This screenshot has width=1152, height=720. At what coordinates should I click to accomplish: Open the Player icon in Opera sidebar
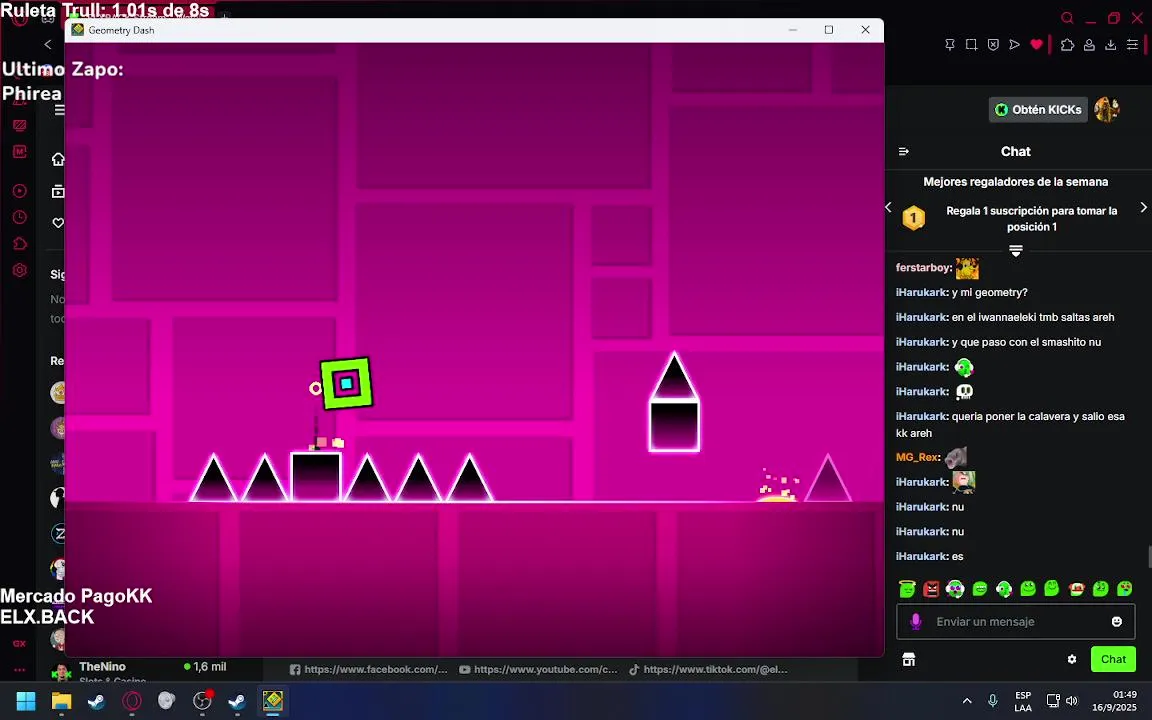click(x=20, y=190)
